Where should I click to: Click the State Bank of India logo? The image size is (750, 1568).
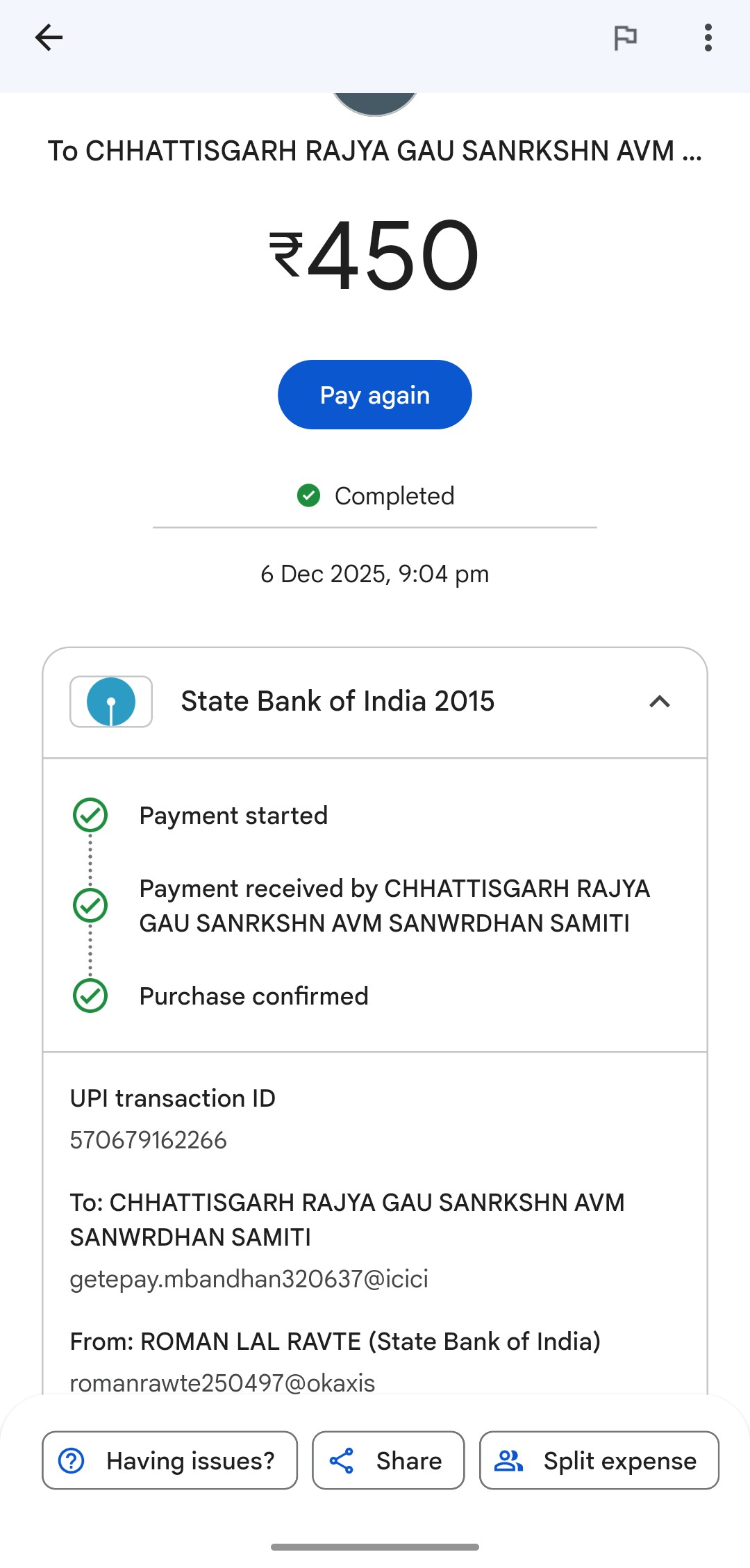coord(111,702)
